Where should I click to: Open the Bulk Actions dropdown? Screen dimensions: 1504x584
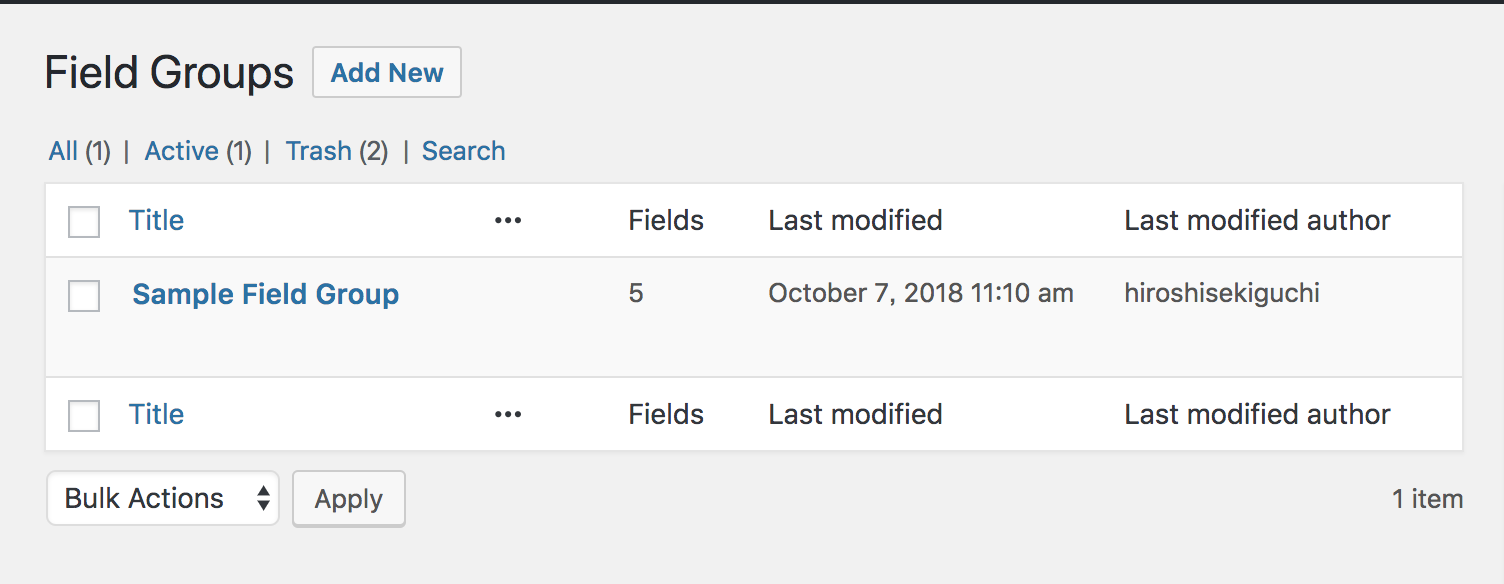pos(163,498)
